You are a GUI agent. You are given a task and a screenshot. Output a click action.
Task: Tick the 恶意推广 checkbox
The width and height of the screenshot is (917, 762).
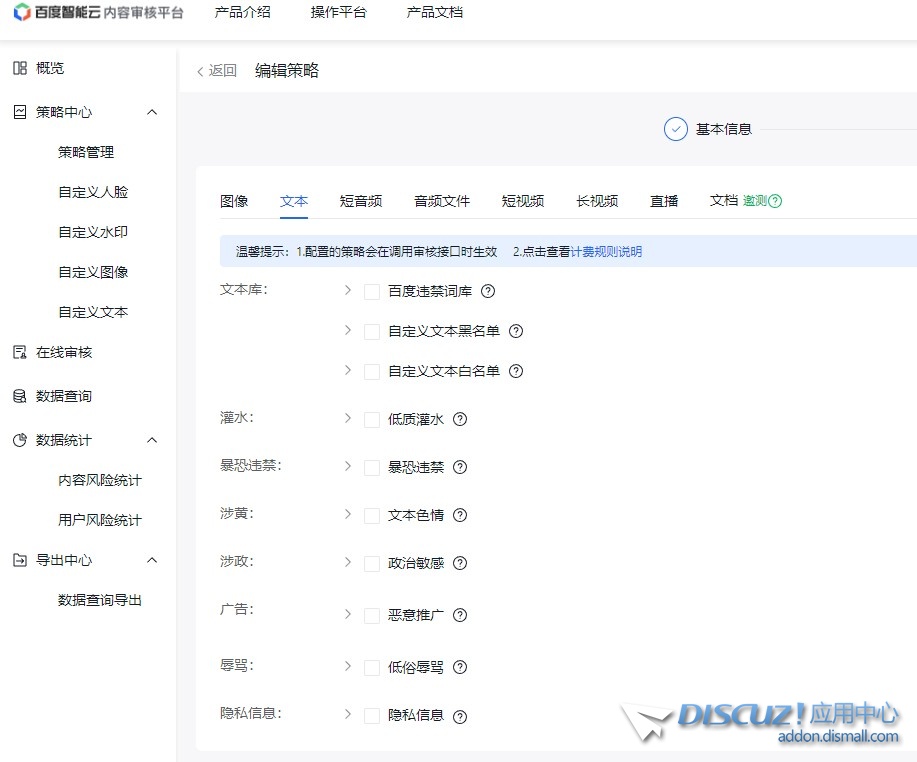click(x=372, y=616)
